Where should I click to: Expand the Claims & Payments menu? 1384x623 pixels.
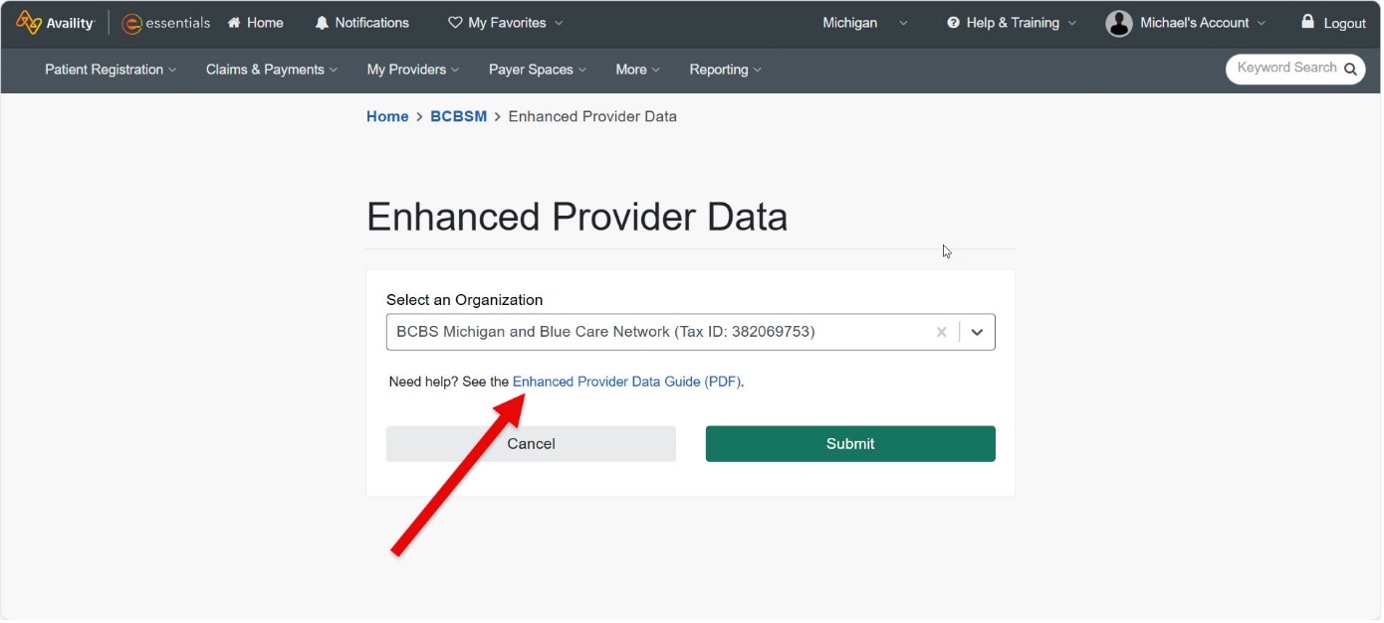[x=271, y=70]
